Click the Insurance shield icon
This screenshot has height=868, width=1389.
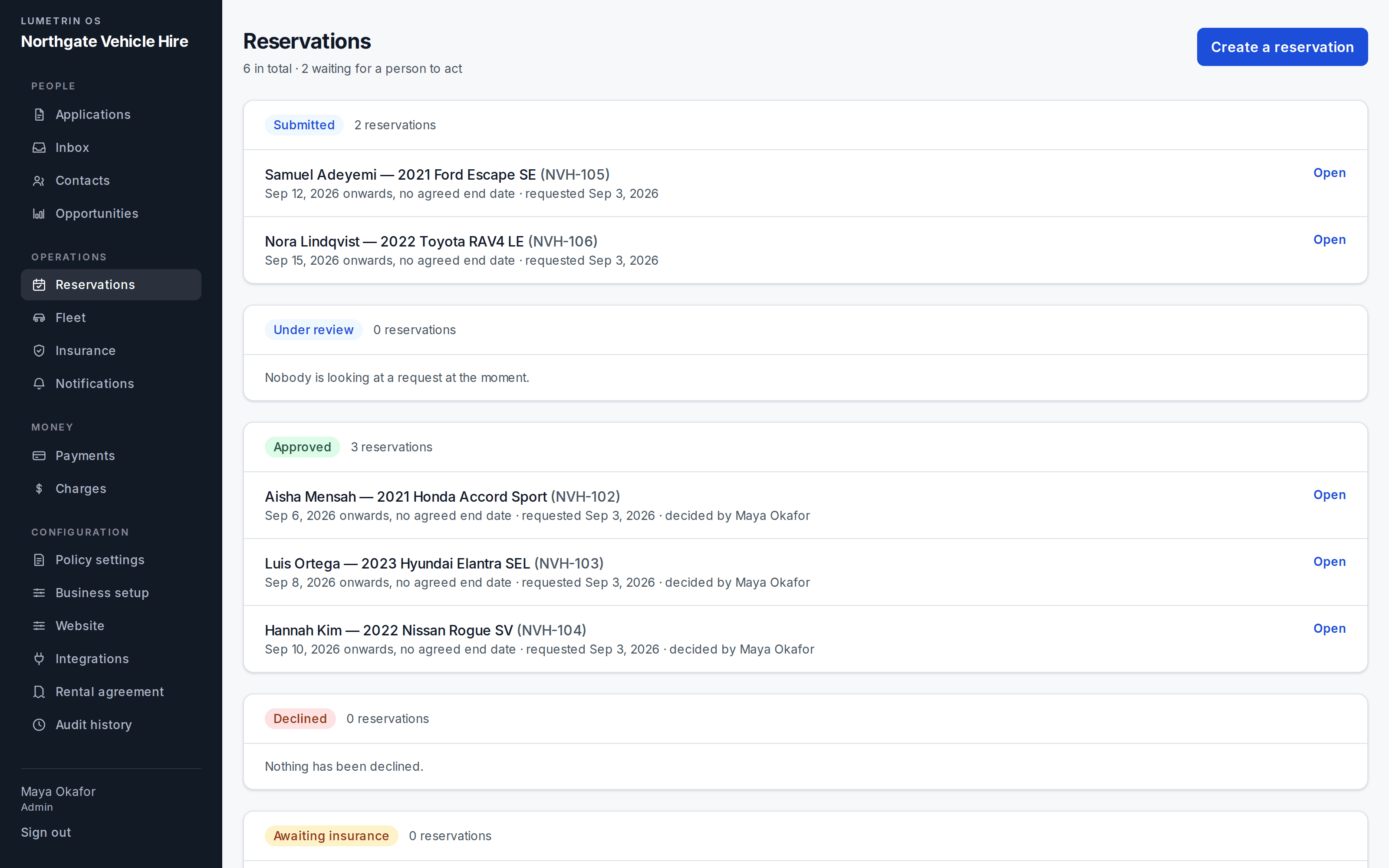tap(39, 351)
